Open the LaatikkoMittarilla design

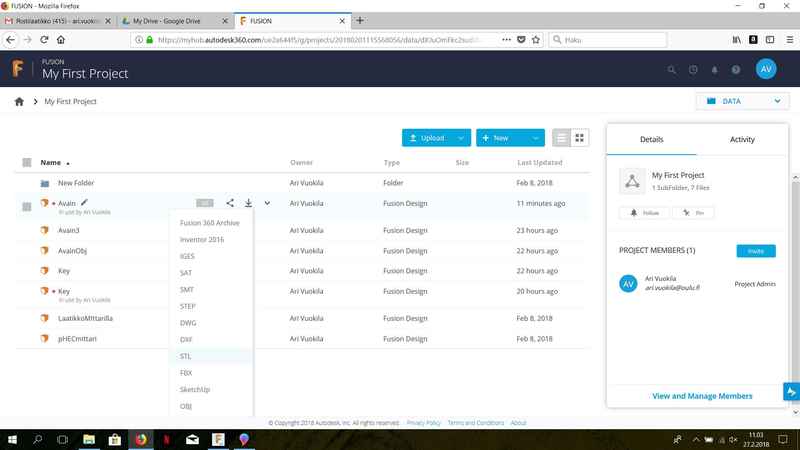coord(85,318)
